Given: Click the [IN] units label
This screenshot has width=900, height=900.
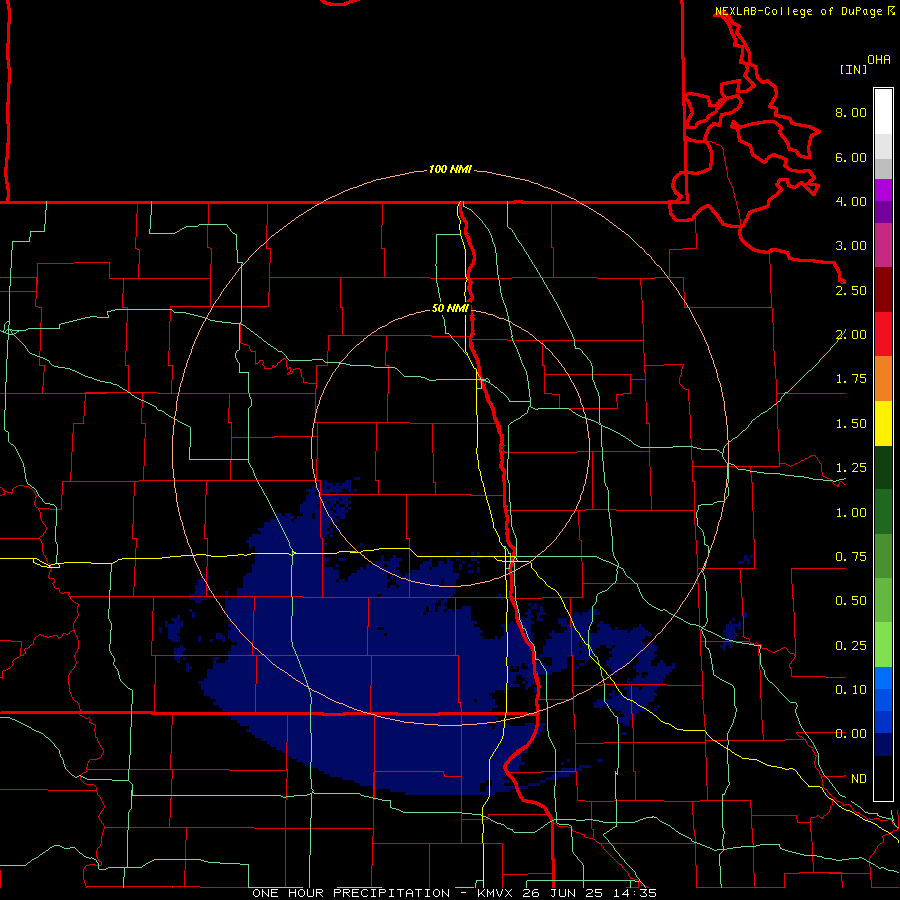Looking at the screenshot, I should [853, 69].
